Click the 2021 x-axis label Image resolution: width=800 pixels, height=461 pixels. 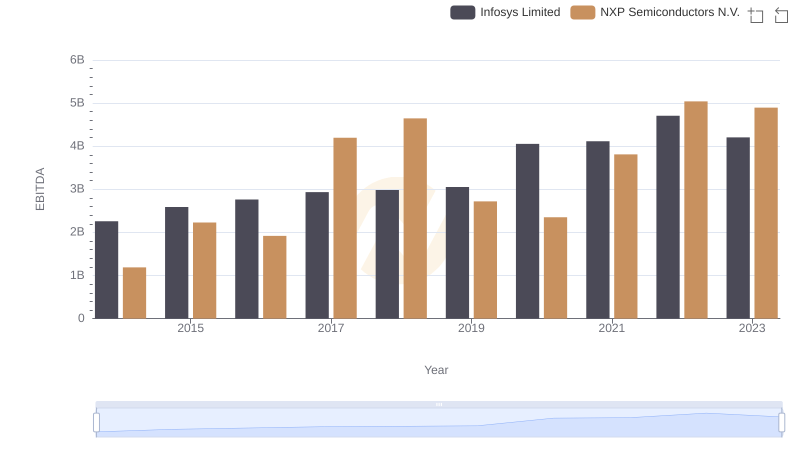611,328
